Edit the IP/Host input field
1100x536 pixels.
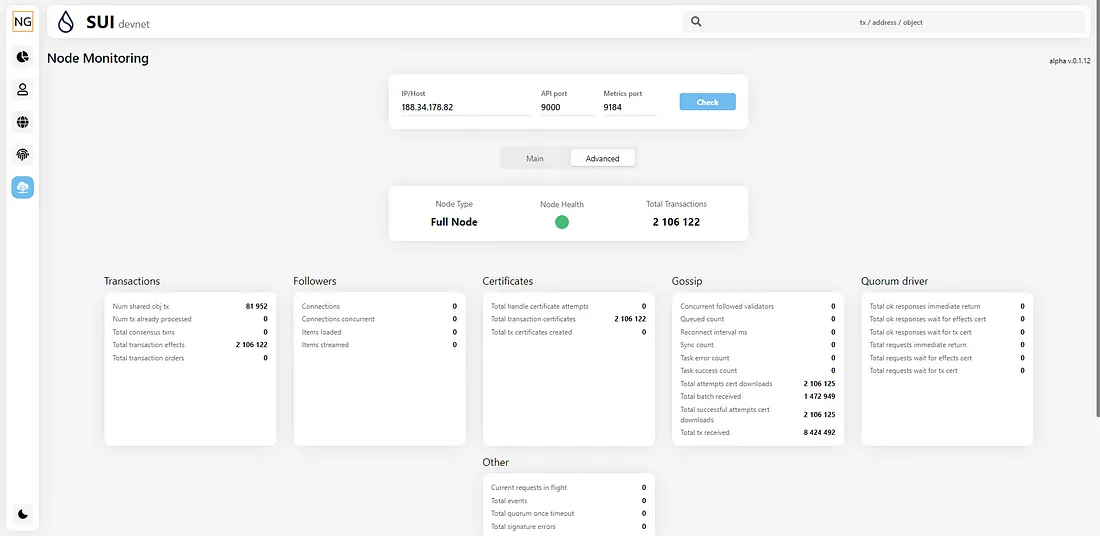(465, 107)
